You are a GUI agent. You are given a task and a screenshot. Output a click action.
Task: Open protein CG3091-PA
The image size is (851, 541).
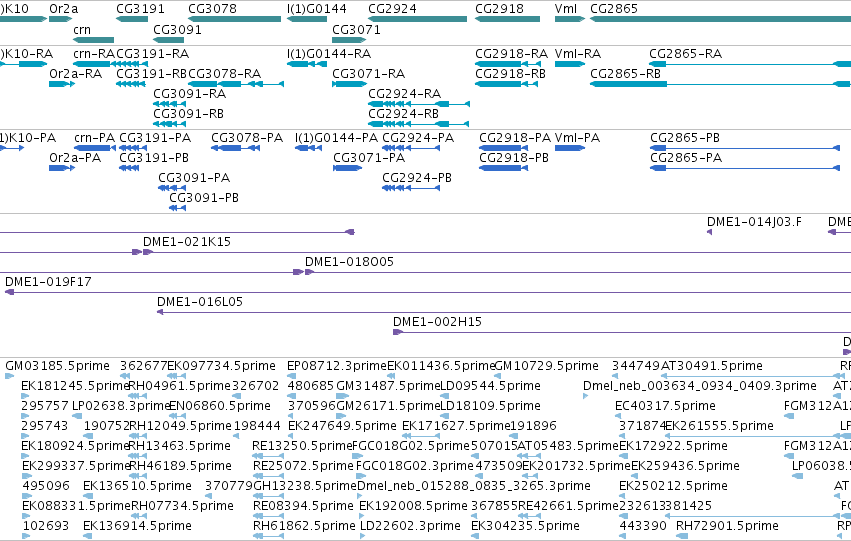tap(194, 178)
